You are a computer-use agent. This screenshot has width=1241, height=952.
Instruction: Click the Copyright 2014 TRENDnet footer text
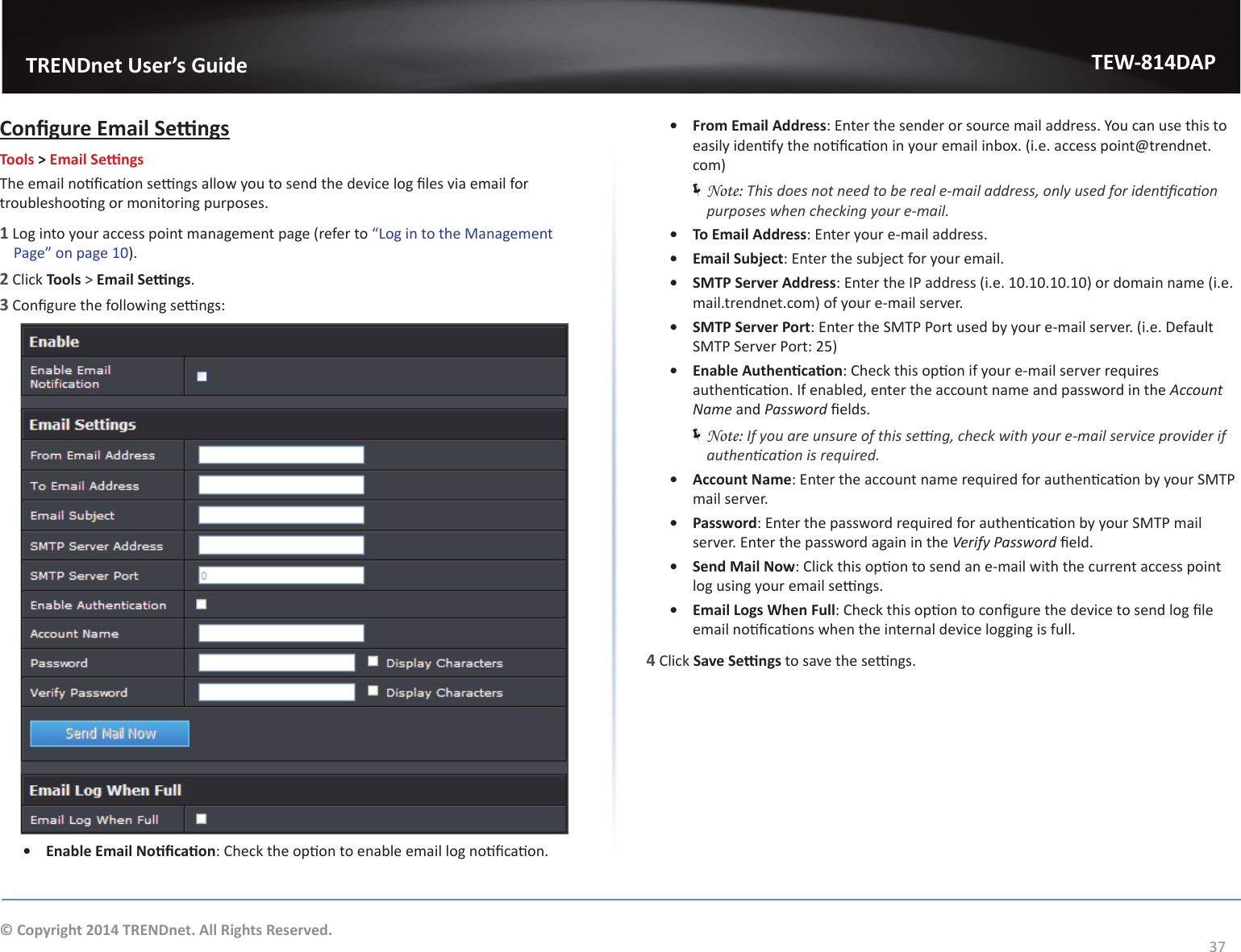tap(166, 930)
